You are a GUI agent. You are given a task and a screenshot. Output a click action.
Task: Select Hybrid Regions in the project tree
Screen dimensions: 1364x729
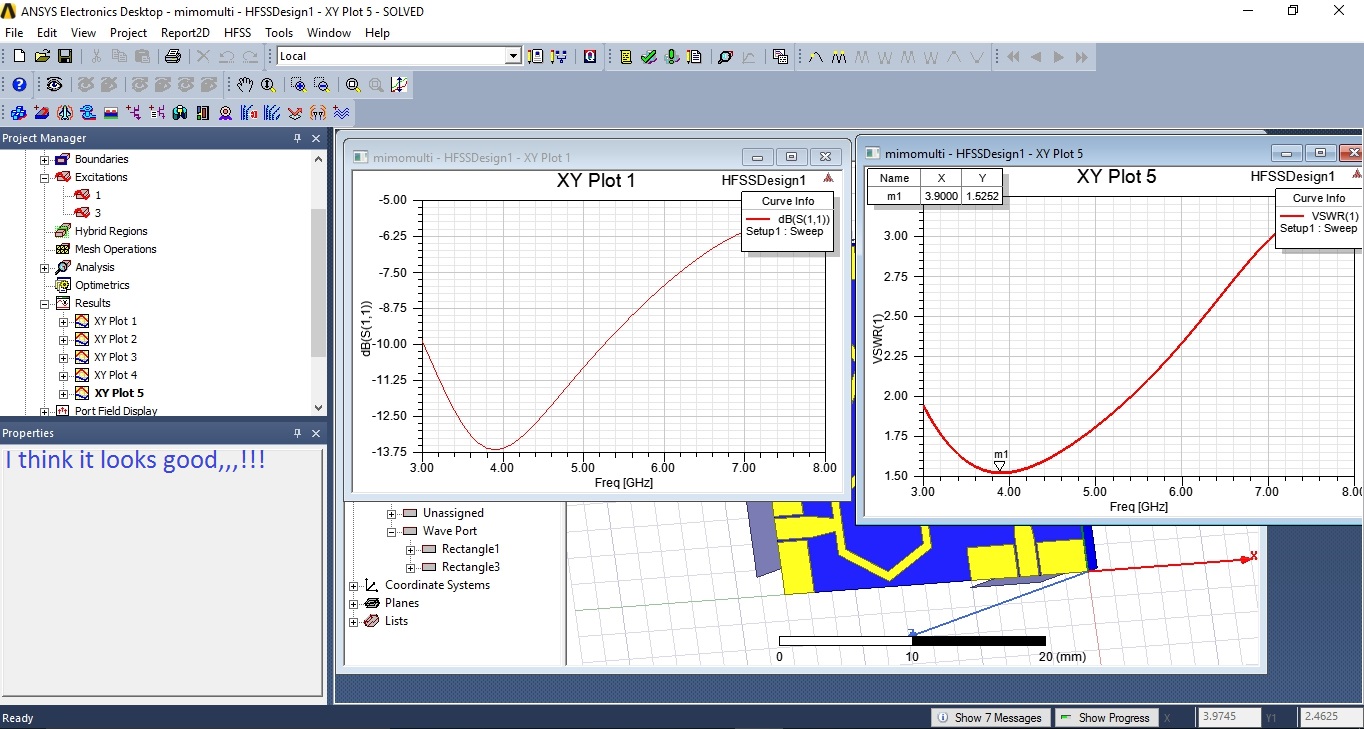click(x=111, y=231)
